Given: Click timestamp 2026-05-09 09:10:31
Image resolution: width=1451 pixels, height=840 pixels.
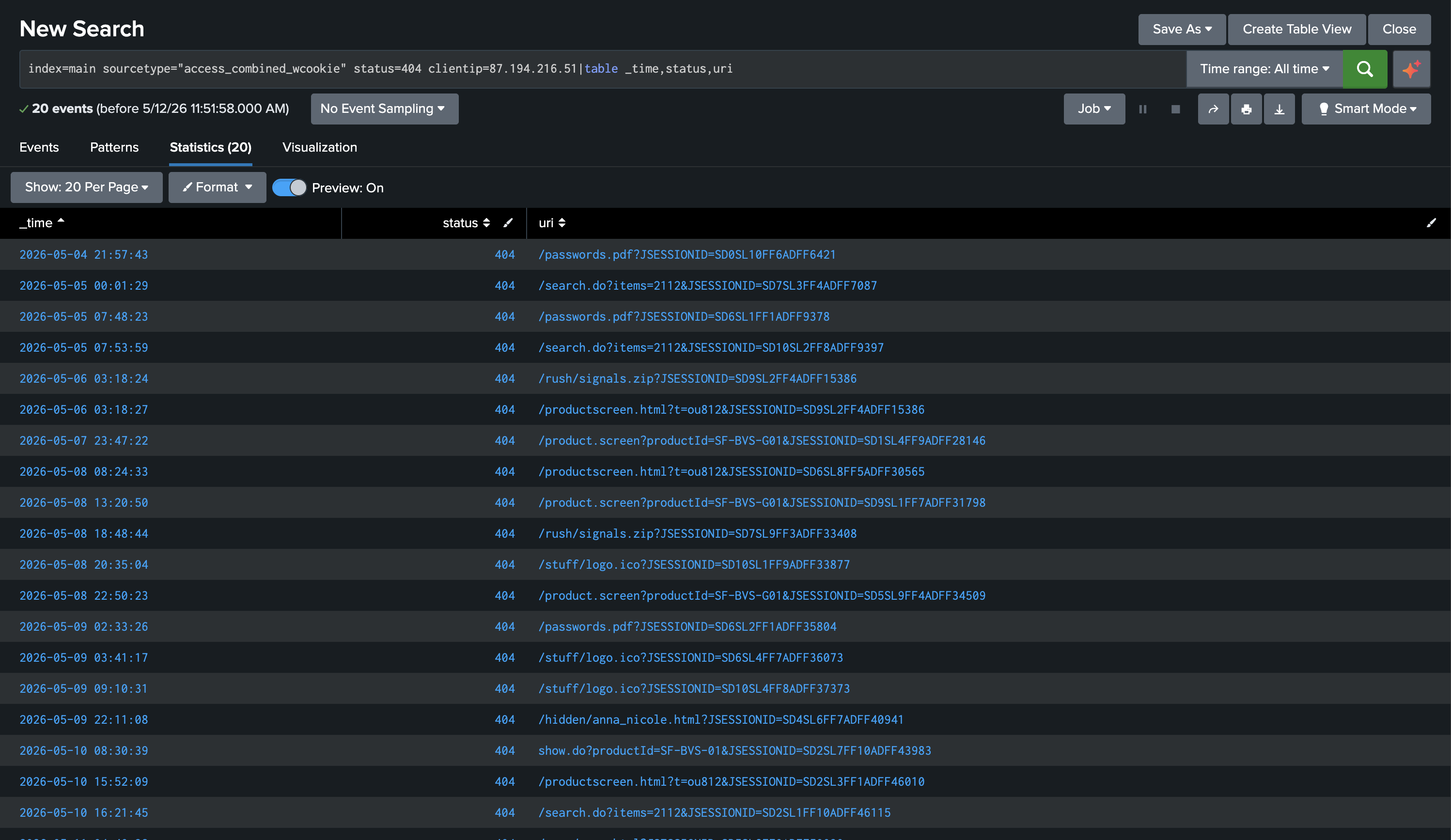Looking at the screenshot, I should point(83,689).
